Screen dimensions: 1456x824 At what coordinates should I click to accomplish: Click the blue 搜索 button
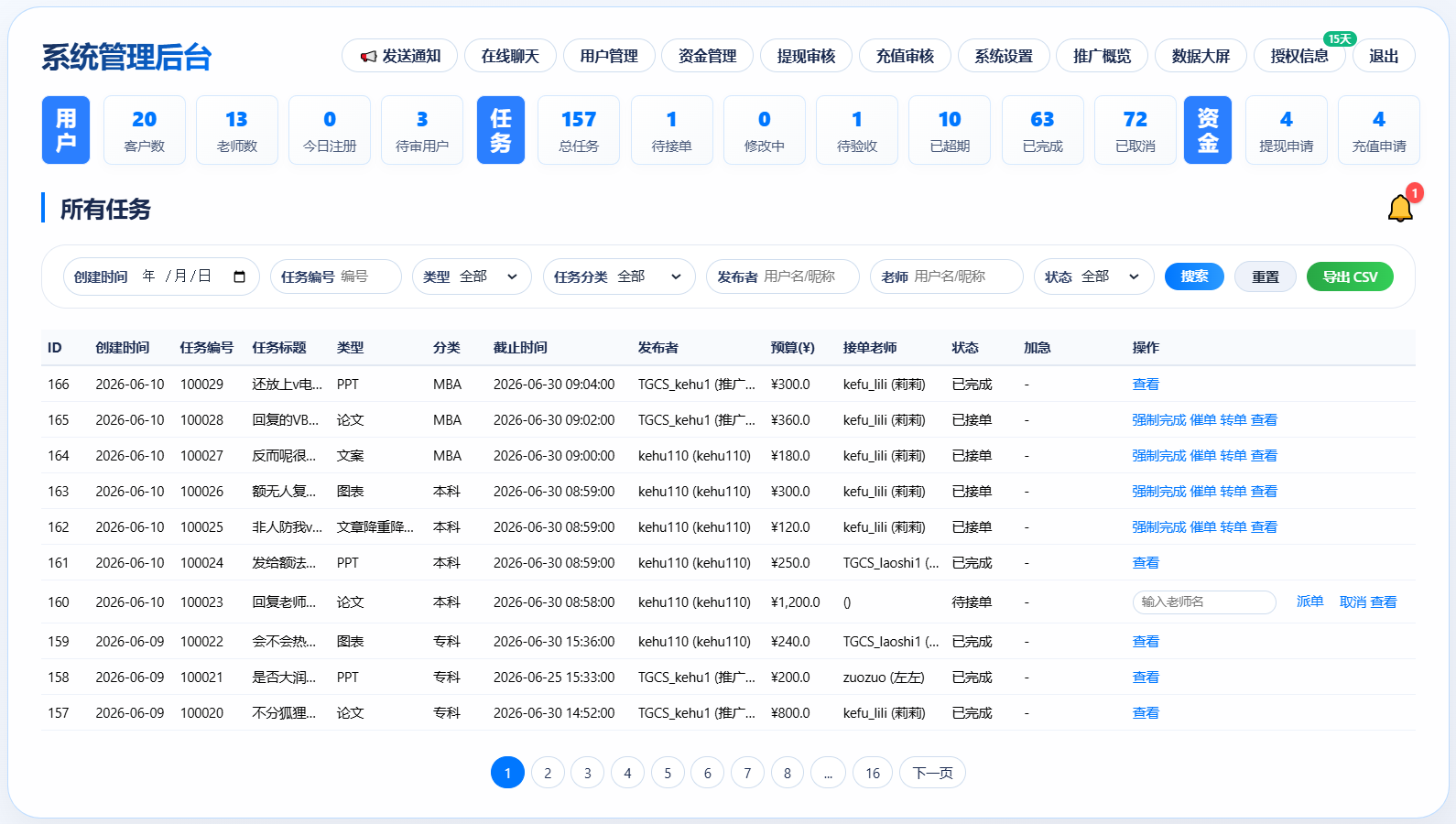[1194, 276]
